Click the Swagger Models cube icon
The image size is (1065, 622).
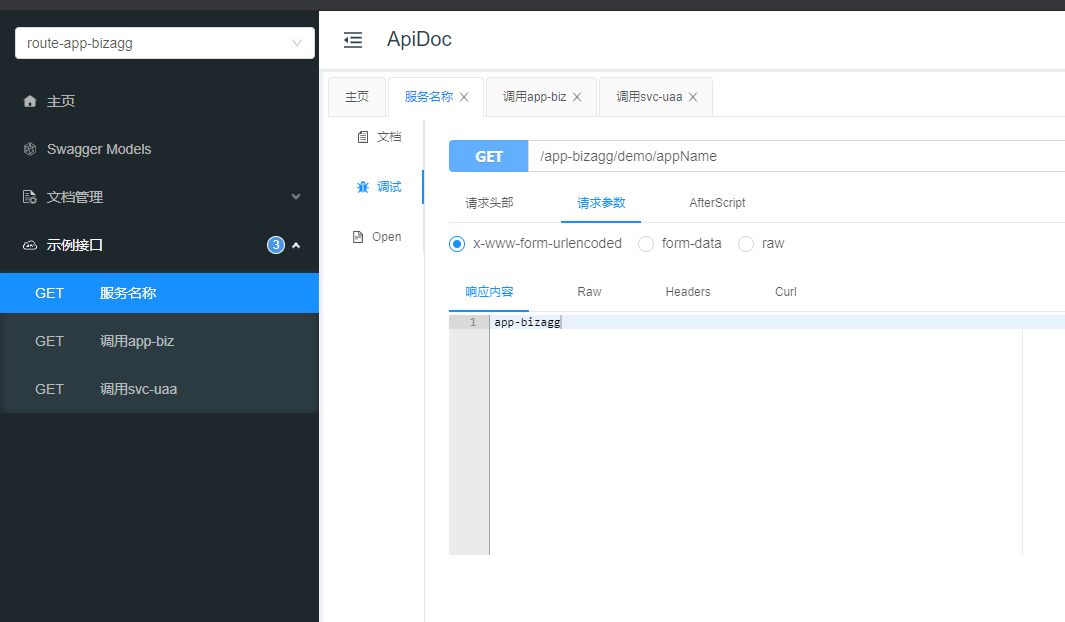point(30,149)
